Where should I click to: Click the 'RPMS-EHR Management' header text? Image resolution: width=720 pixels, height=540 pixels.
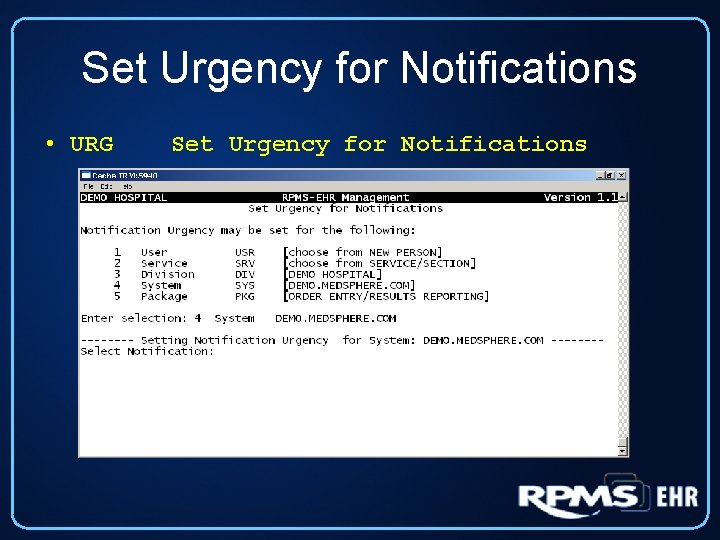[345, 197]
